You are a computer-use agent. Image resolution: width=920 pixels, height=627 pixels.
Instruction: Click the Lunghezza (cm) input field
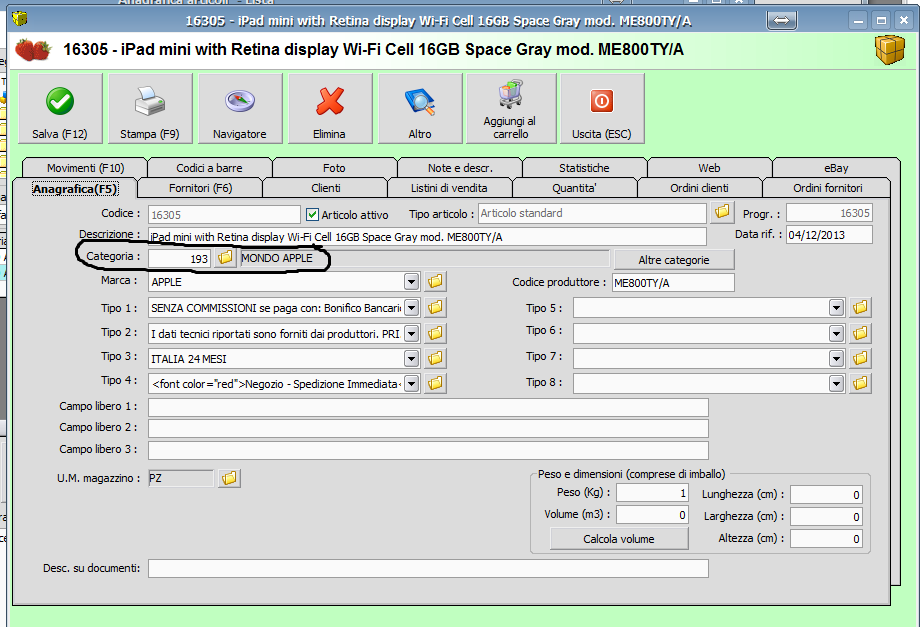coord(826,494)
